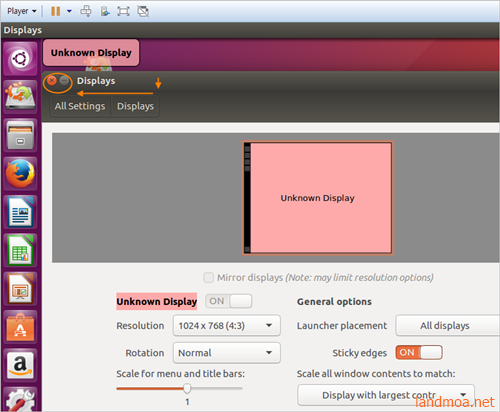Screen dimensions: 500x412
Task: Go back to All Settings
Action: tap(80, 106)
